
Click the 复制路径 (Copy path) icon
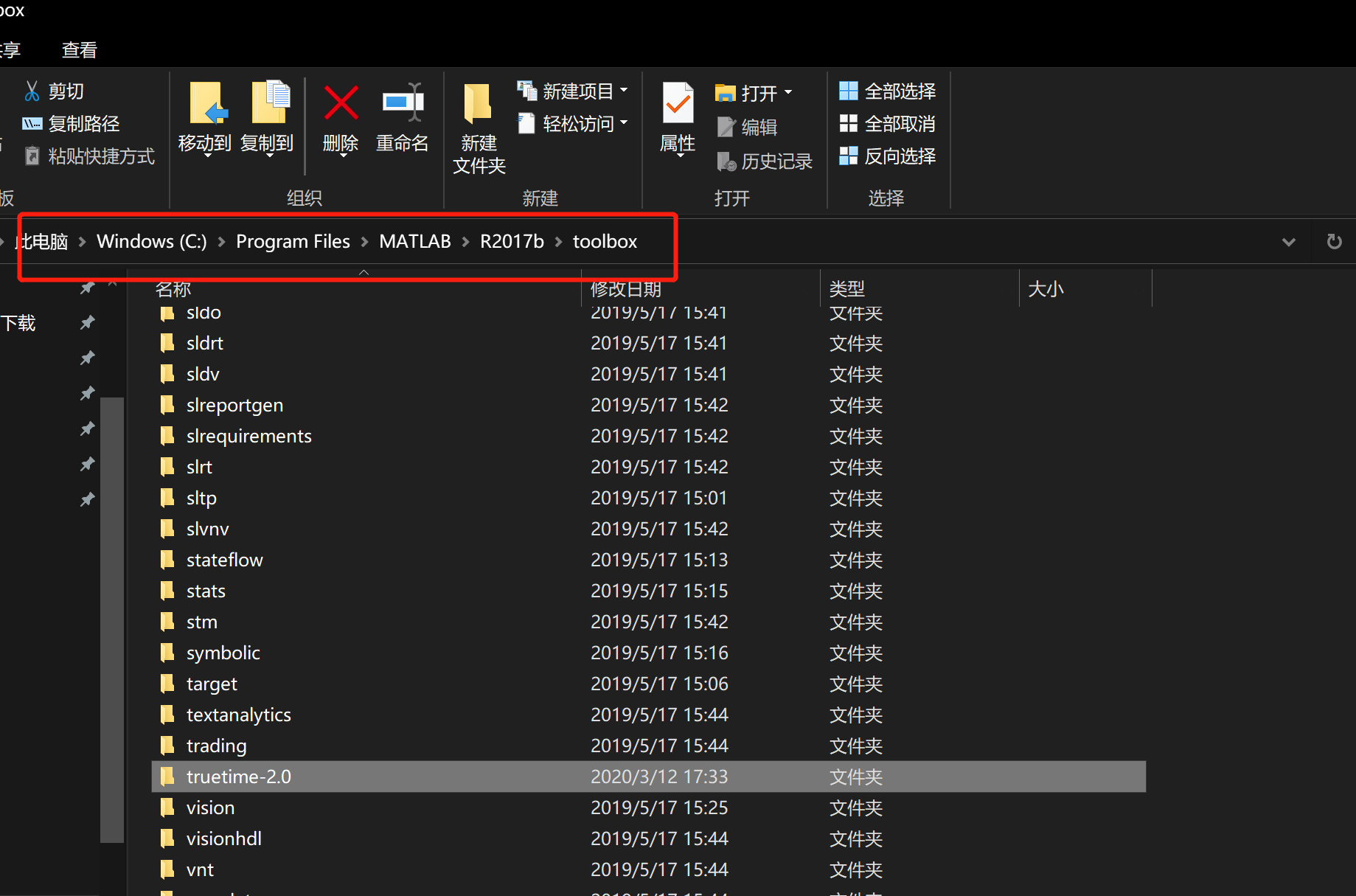point(32,123)
